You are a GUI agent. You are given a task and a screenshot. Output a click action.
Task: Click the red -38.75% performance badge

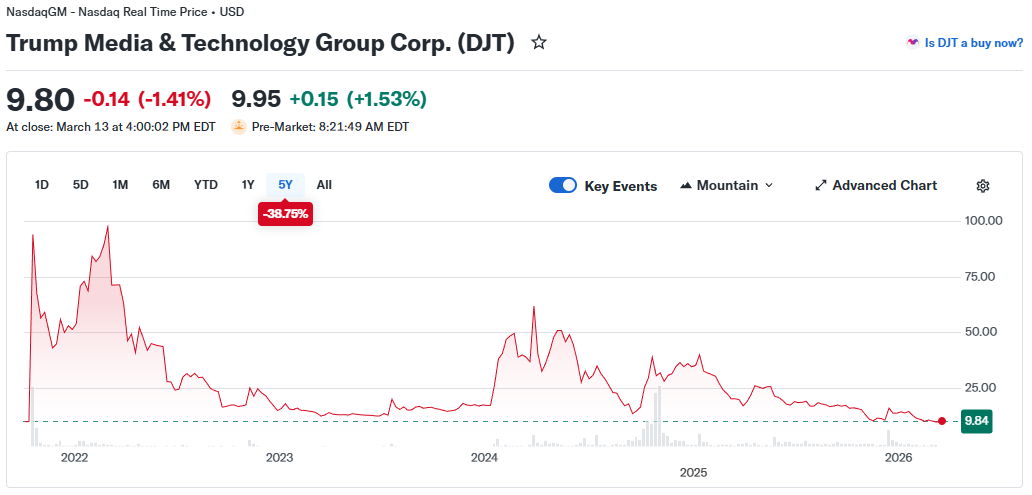[x=285, y=214]
